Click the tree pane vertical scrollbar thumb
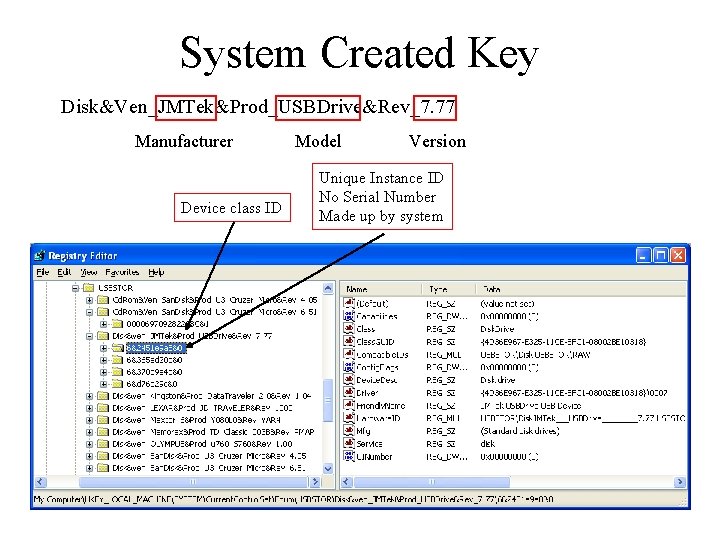Screen dimensions: 720x540 point(328,400)
